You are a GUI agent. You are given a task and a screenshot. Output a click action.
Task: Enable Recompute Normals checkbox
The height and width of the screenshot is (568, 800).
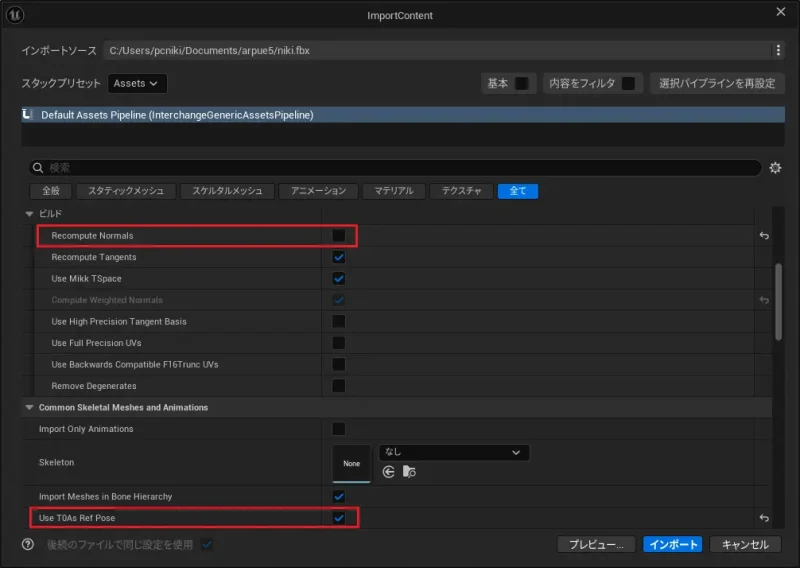[x=338, y=235]
